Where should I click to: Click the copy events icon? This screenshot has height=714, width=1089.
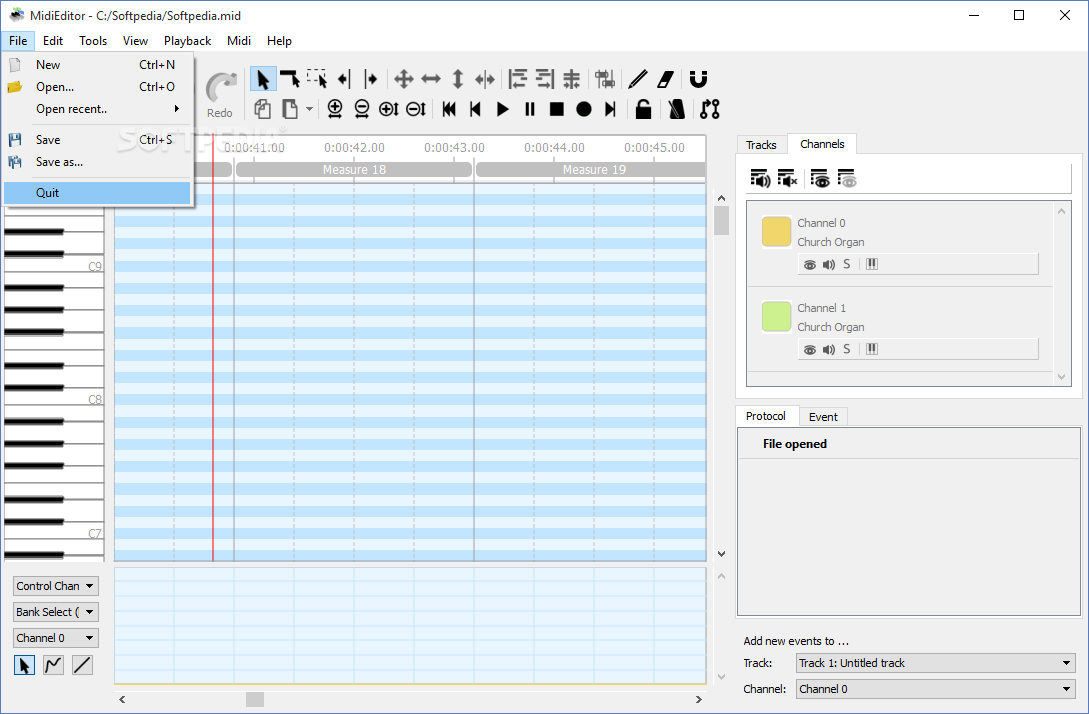263,109
